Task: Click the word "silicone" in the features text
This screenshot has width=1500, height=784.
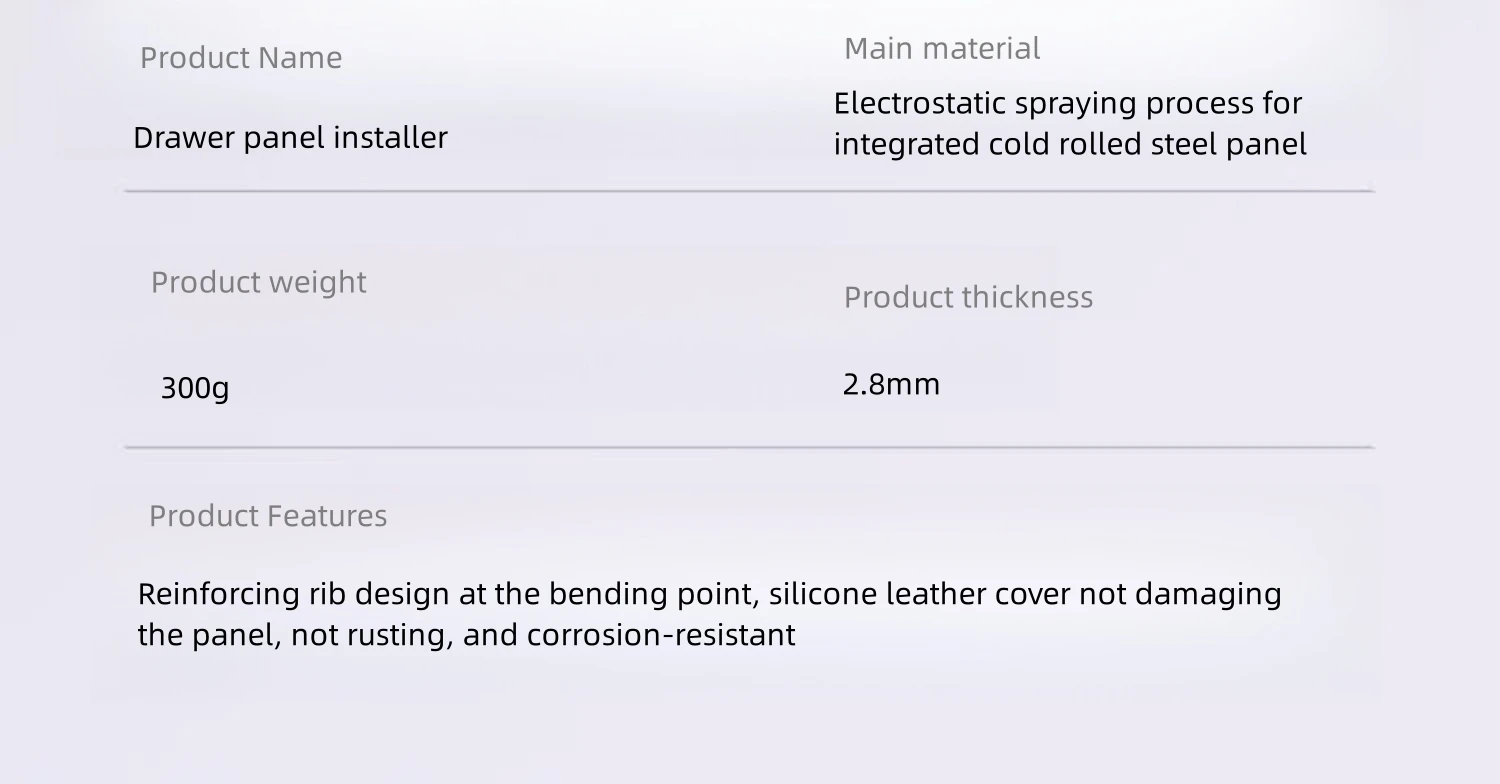Action: click(x=809, y=594)
